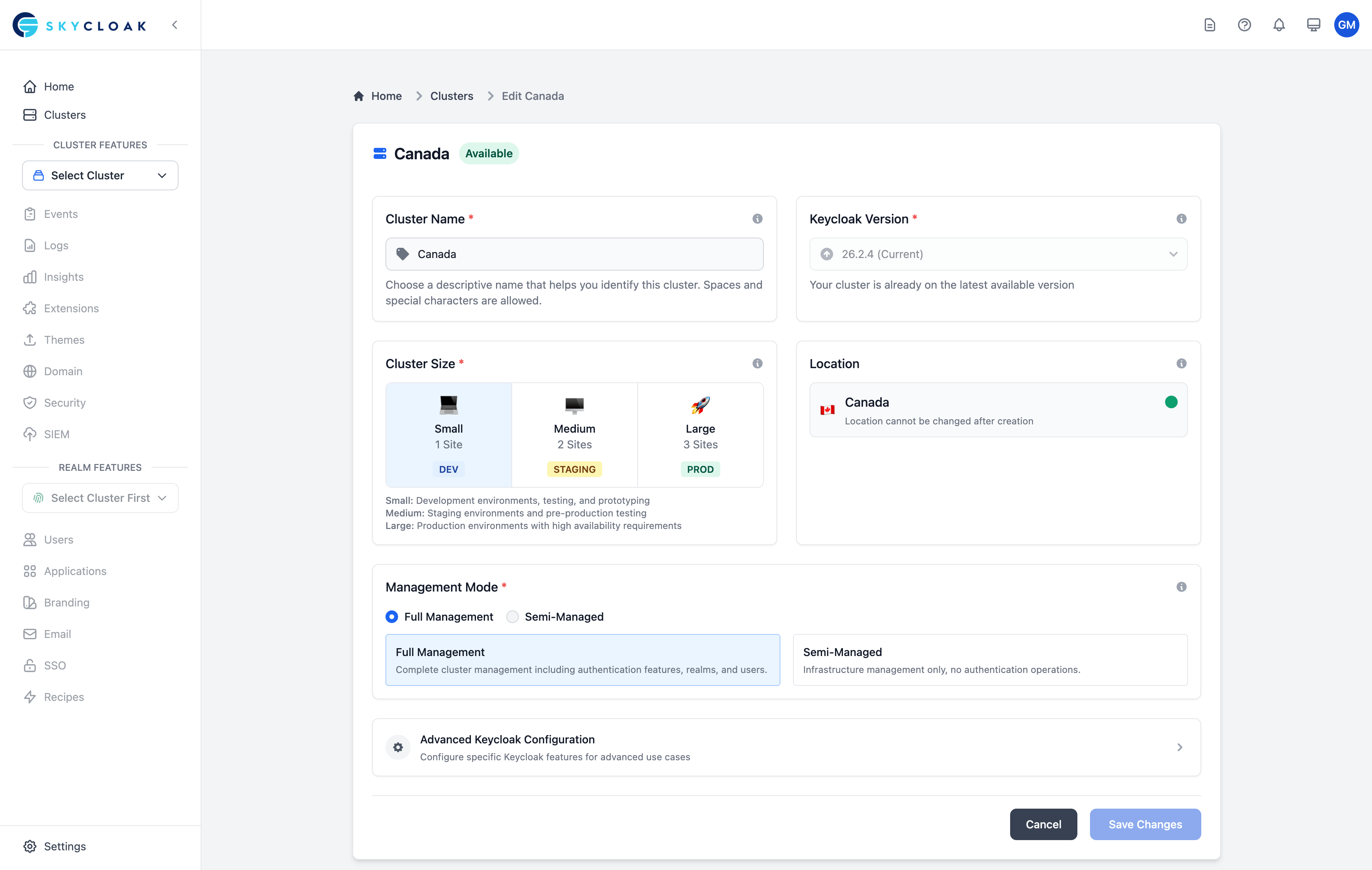This screenshot has height=870, width=1372.
Task: Open the Keycloak Version dropdown
Action: [x=998, y=254]
